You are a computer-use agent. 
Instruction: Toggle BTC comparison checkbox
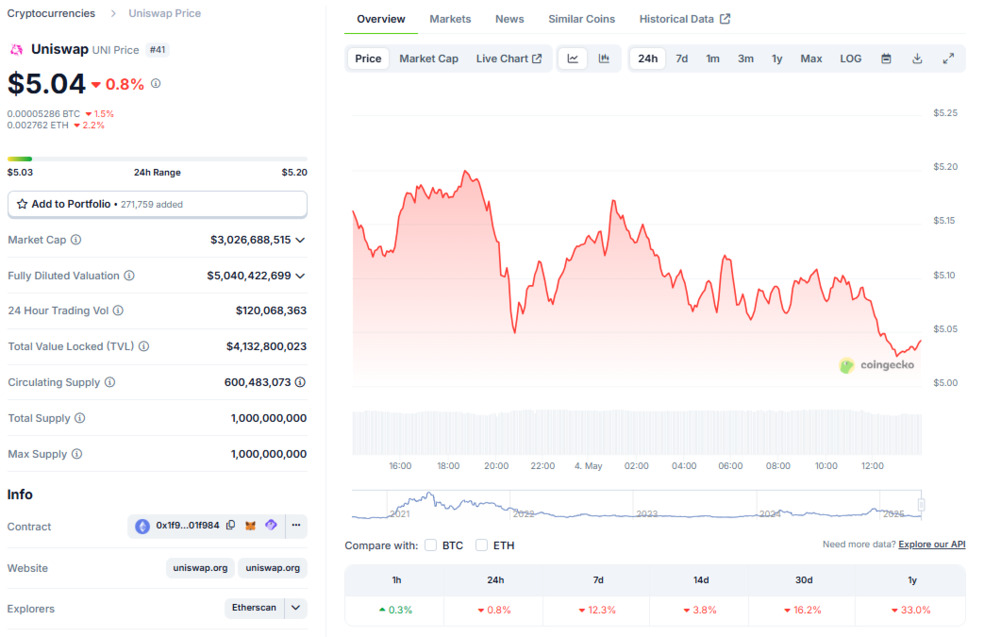430,545
